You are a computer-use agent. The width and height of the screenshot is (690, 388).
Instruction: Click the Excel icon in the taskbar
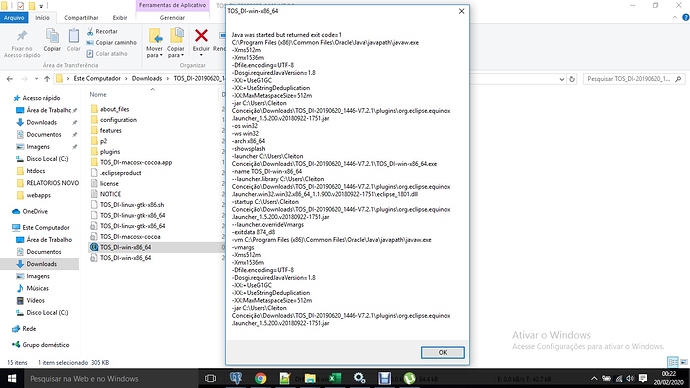335,378
